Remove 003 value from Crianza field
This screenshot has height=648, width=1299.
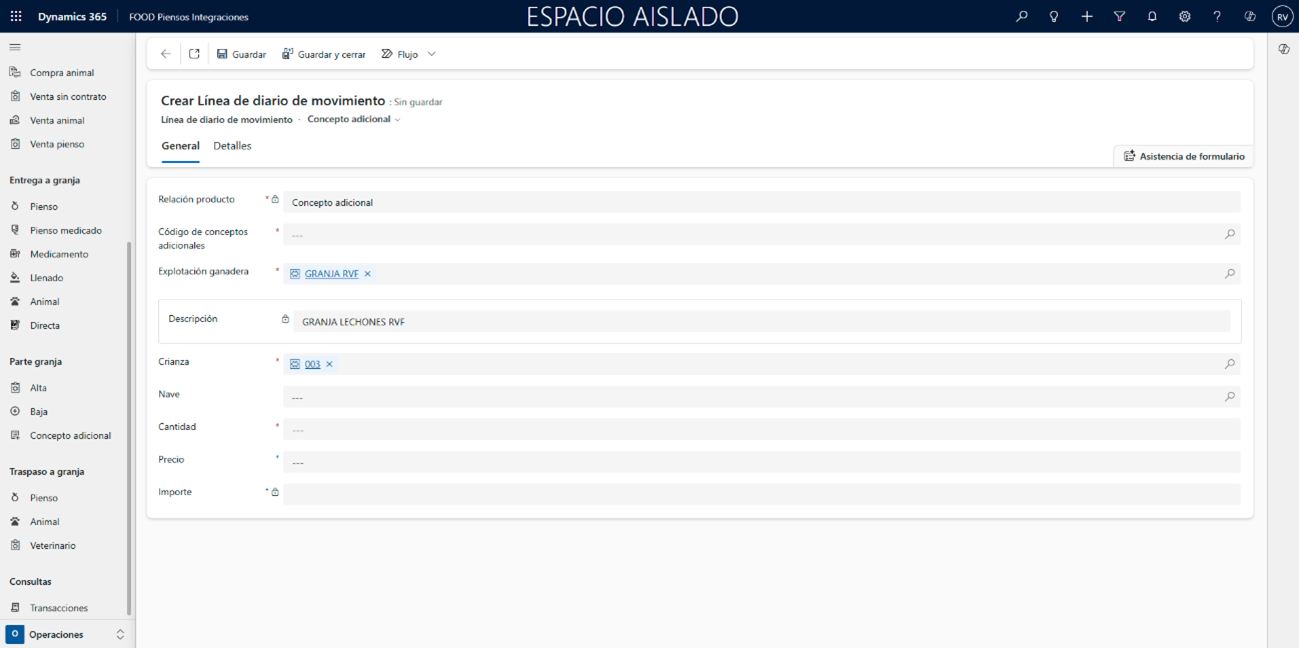coord(330,365)
